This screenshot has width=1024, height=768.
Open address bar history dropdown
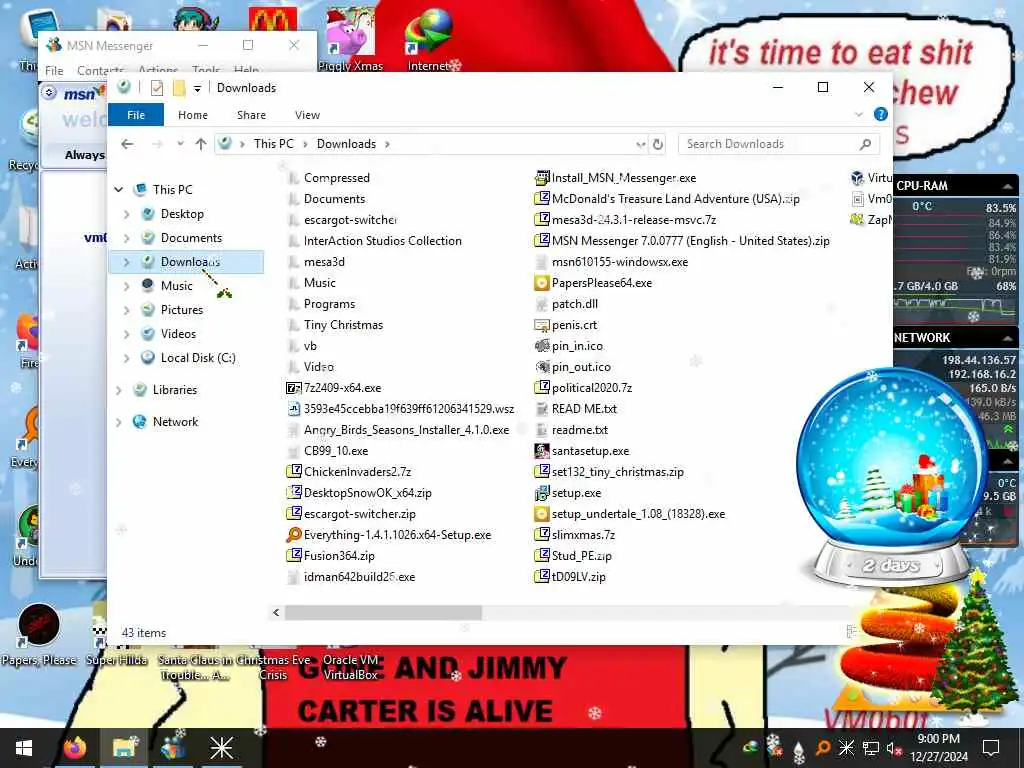coord(640,144)
